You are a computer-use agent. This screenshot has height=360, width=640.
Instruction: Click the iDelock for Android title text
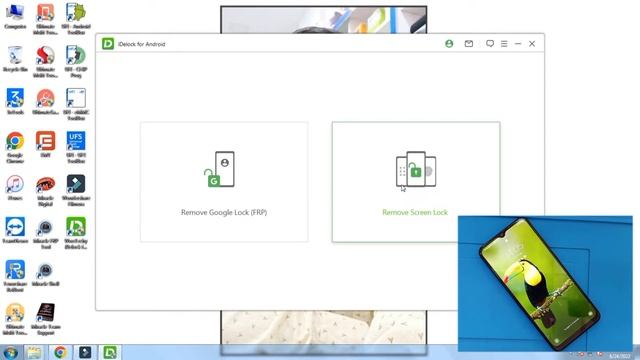coord(142,44)
